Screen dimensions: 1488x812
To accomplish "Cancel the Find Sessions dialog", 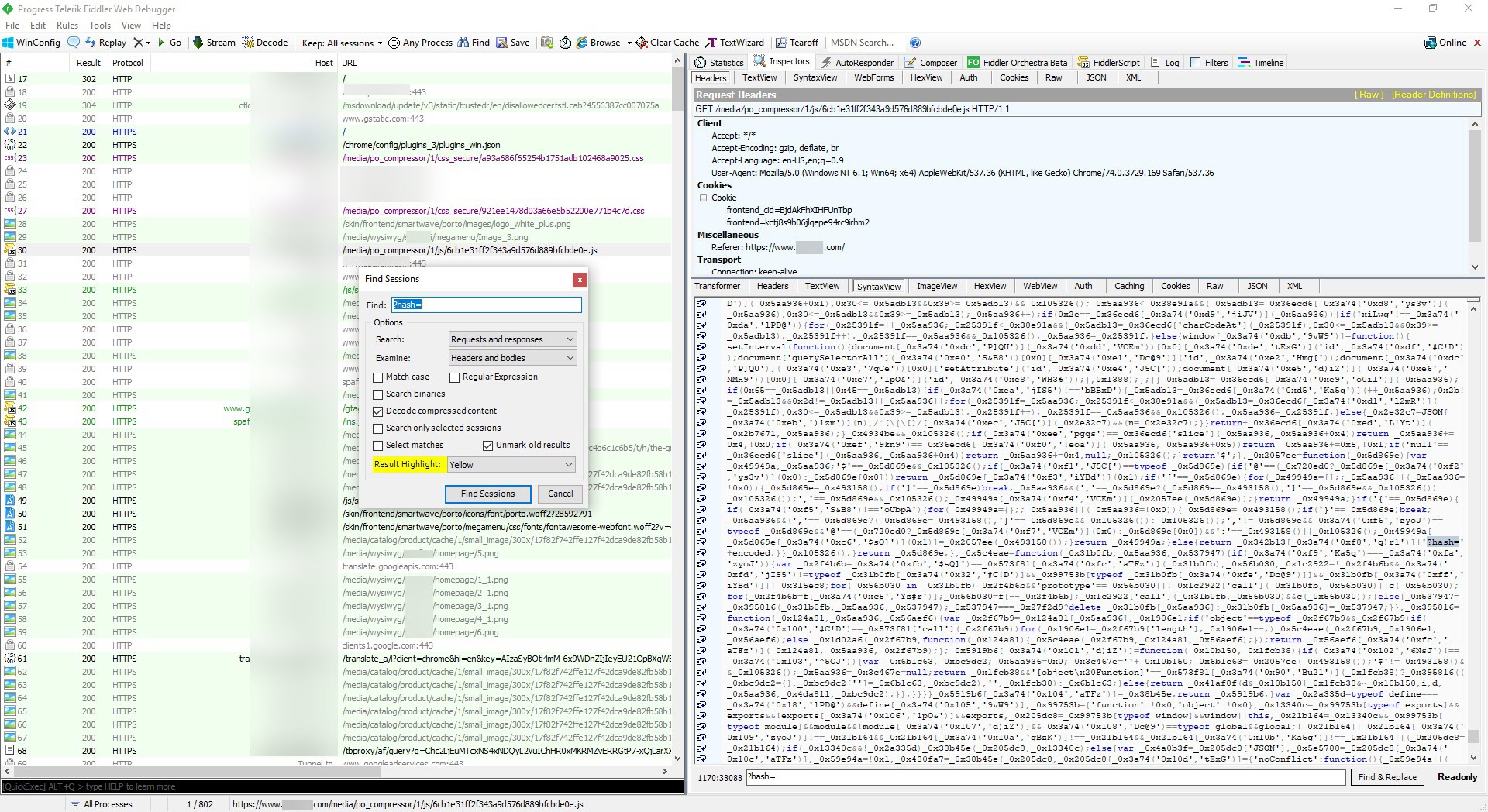I will (x=560, y=494).
